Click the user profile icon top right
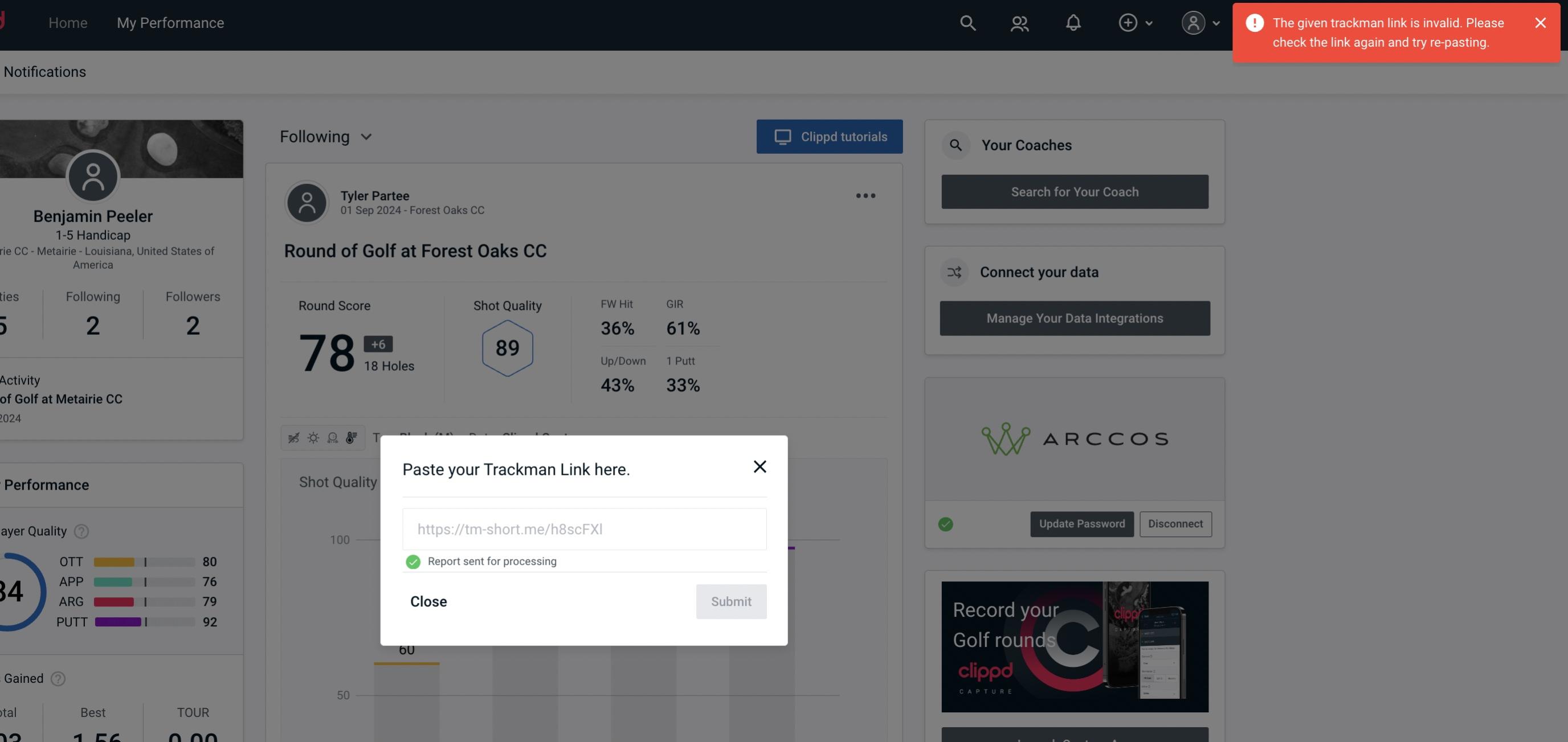The image size is (1568, 742). click(x=1193, y=22)
